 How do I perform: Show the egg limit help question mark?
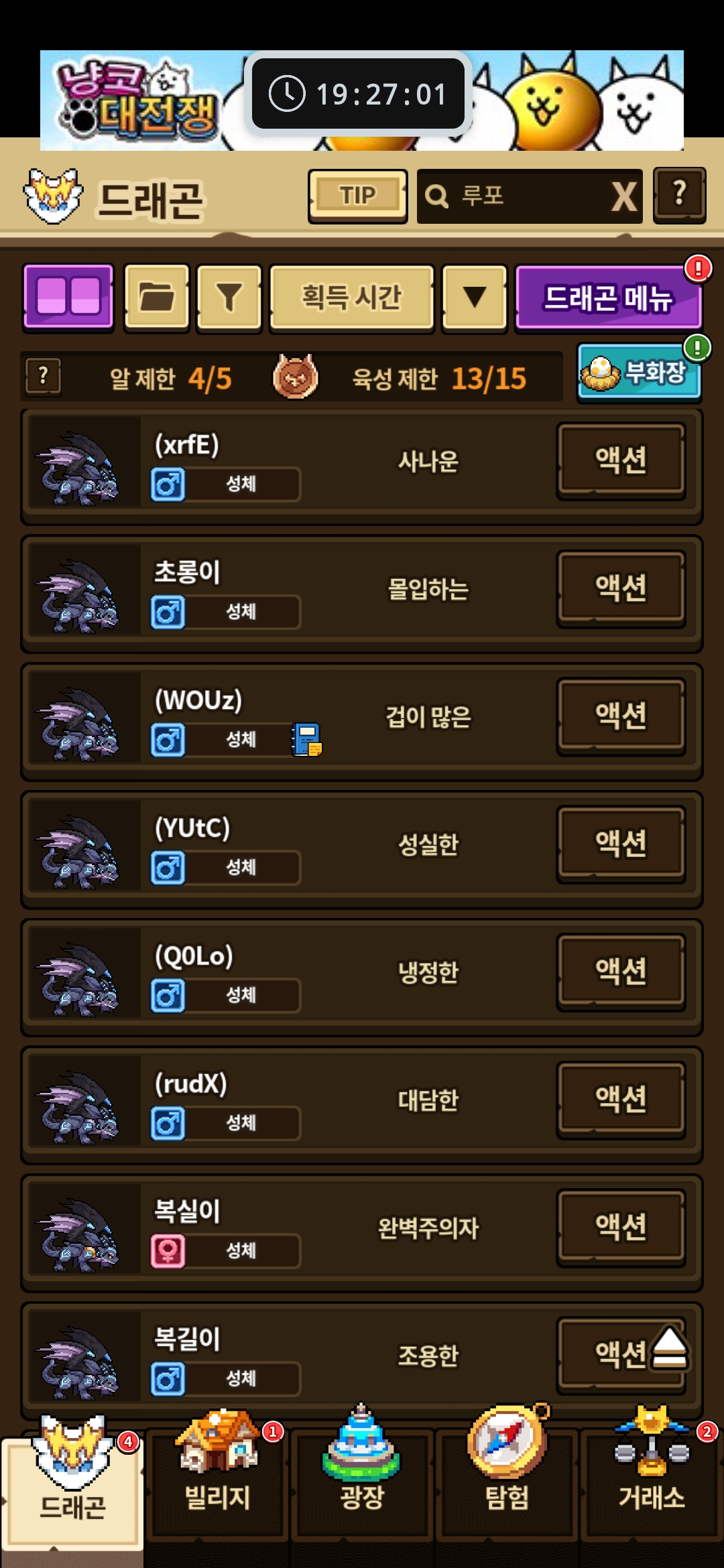pos(43,377)
